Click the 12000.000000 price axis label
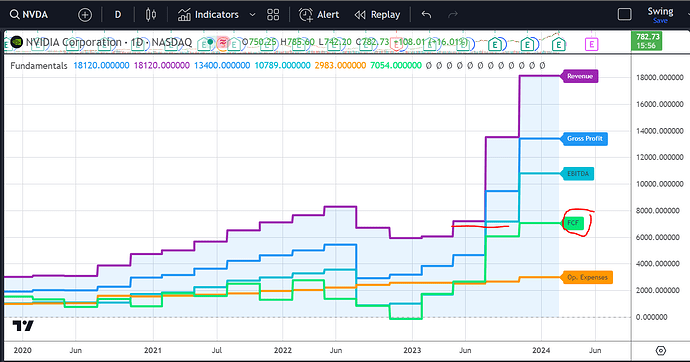 pos(660,157)
